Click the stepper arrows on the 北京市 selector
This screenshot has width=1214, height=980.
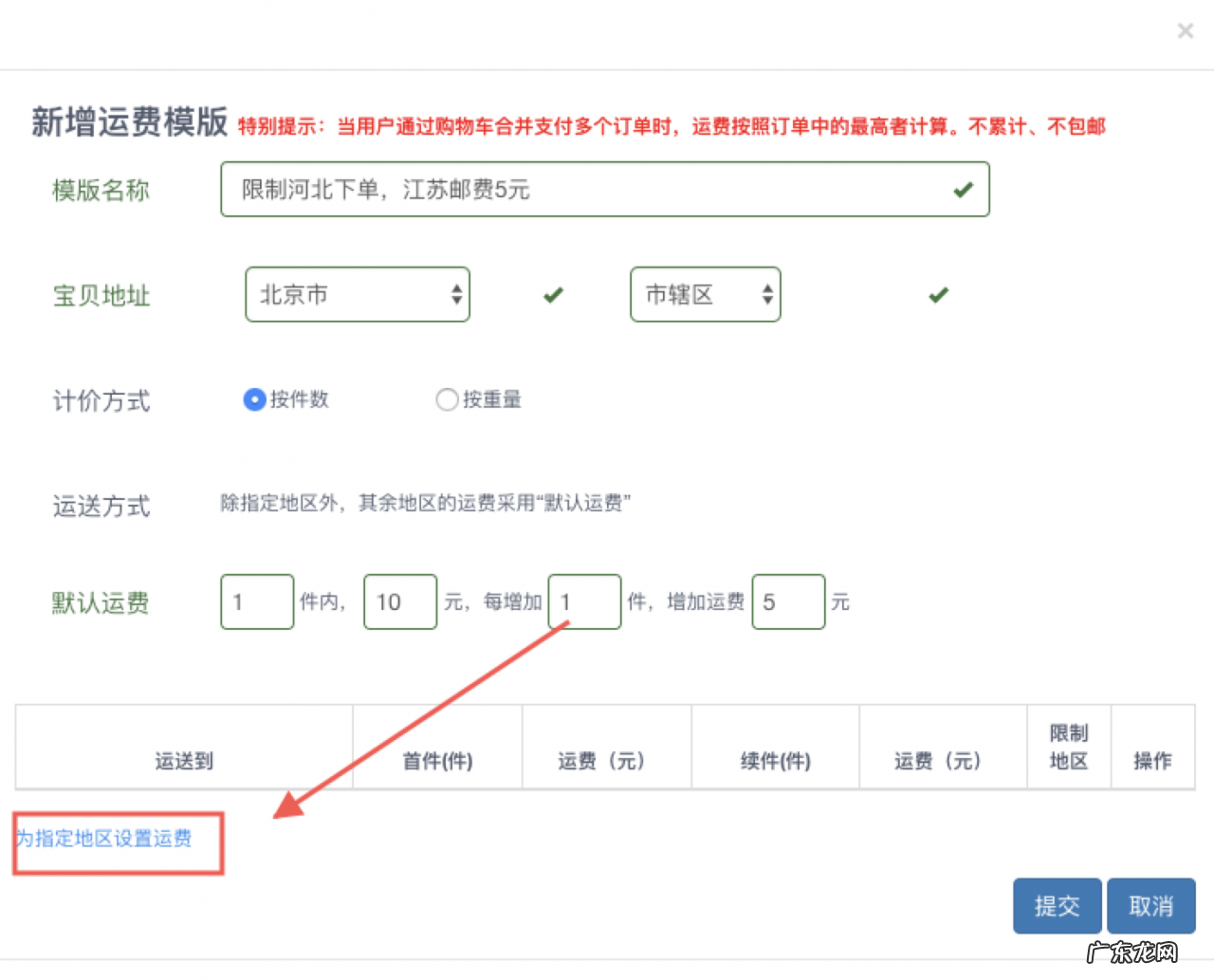458,295
